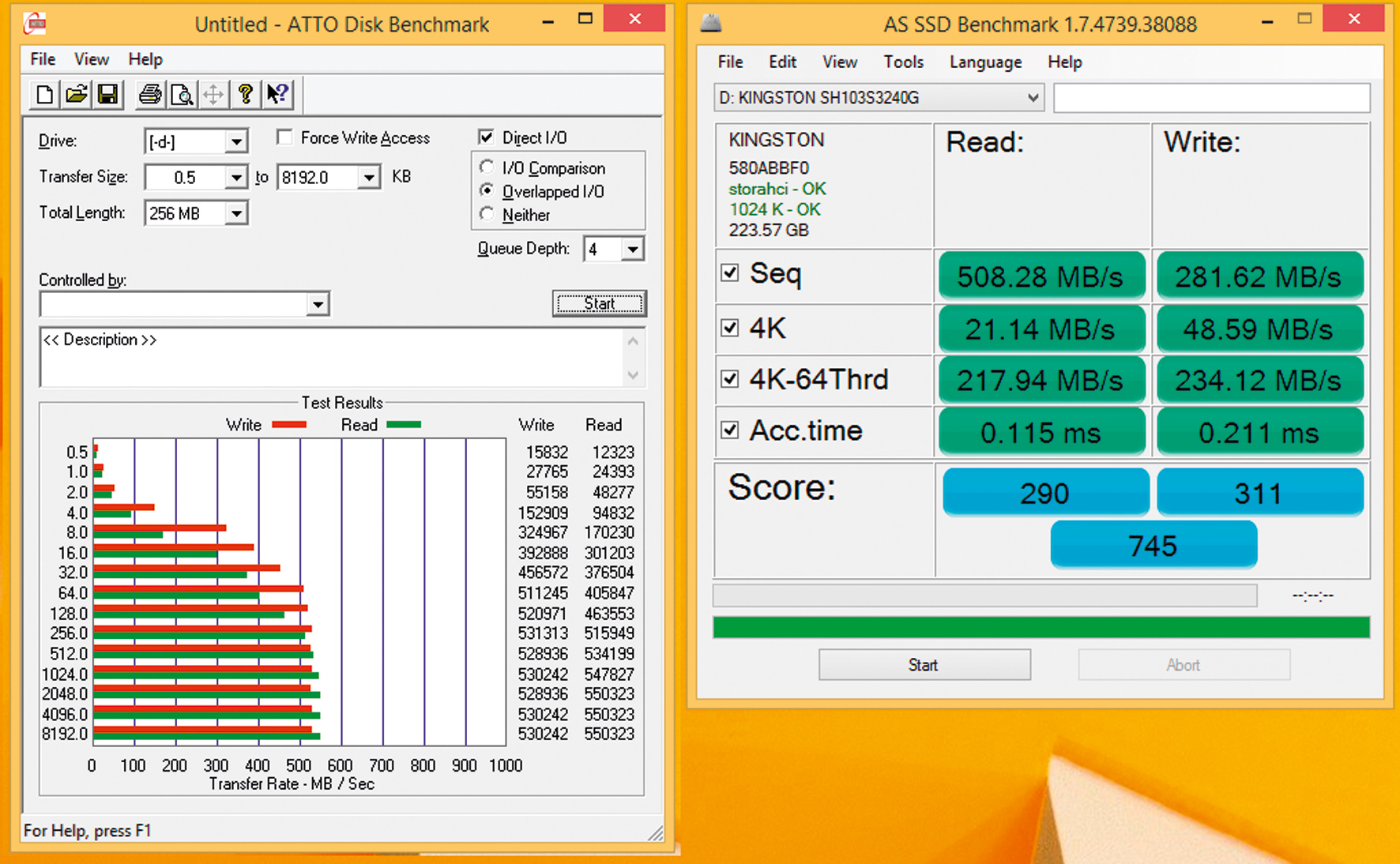Open the Tools menu in AS SSD
Viewport: 1400px width, 864px height.
903,62
